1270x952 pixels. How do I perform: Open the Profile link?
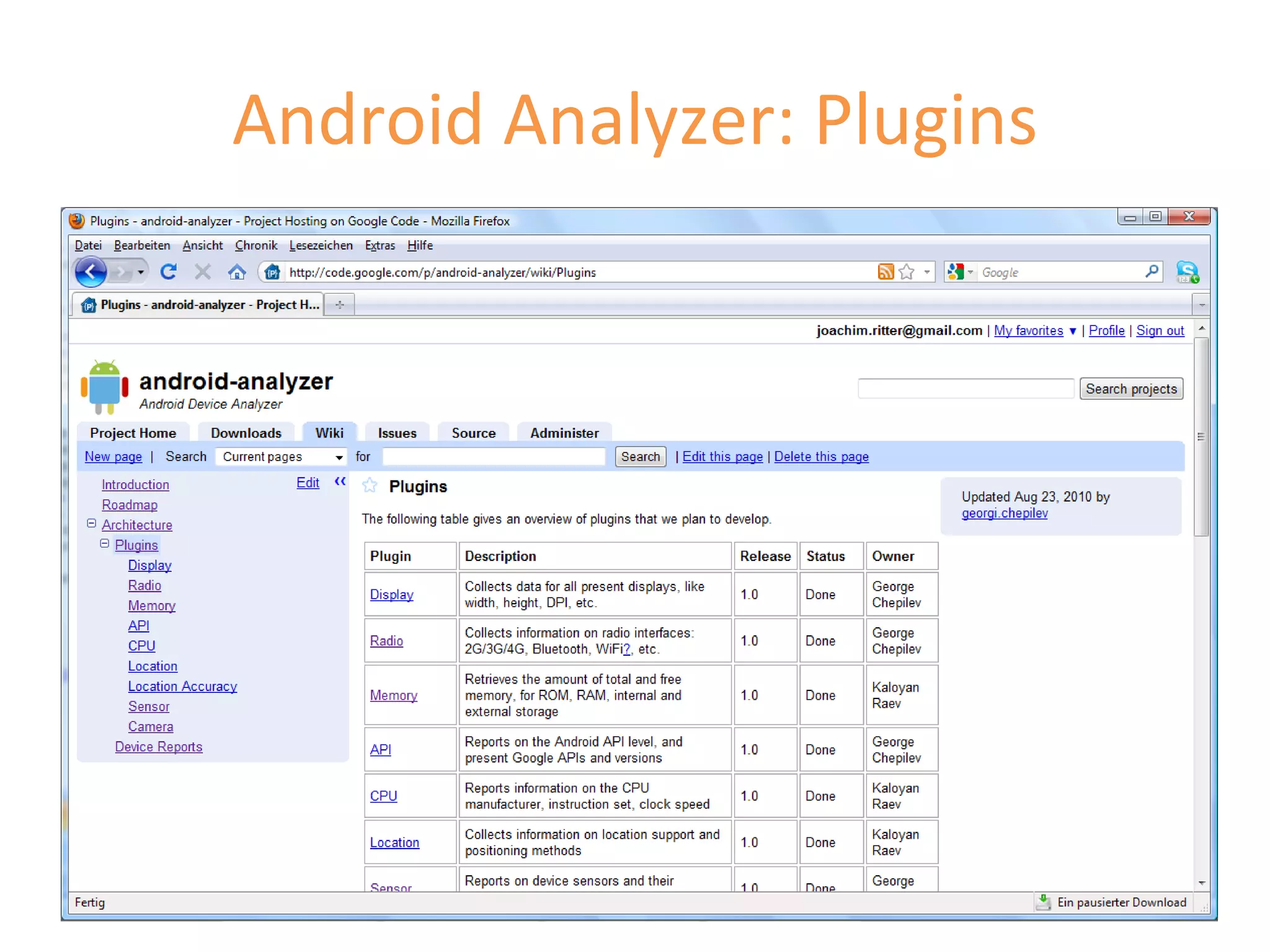coord(1106,331)
